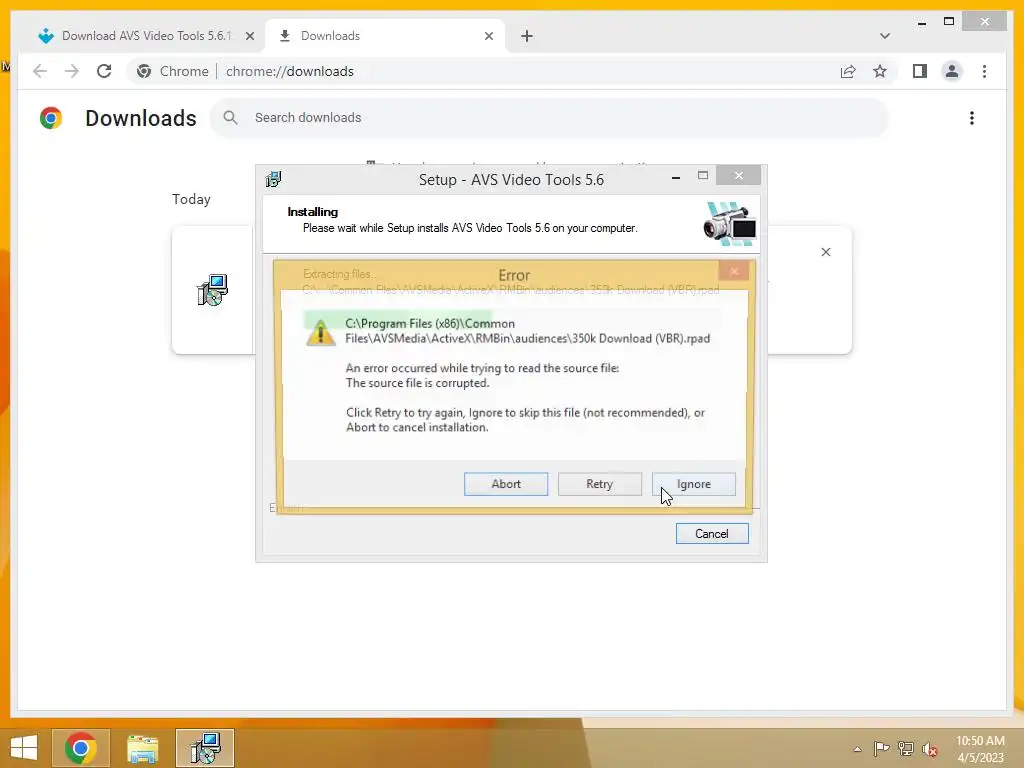This screenshot has width=1024, height=768.
Task: Reload the Downloads page
Action: [x=104, y=71]
